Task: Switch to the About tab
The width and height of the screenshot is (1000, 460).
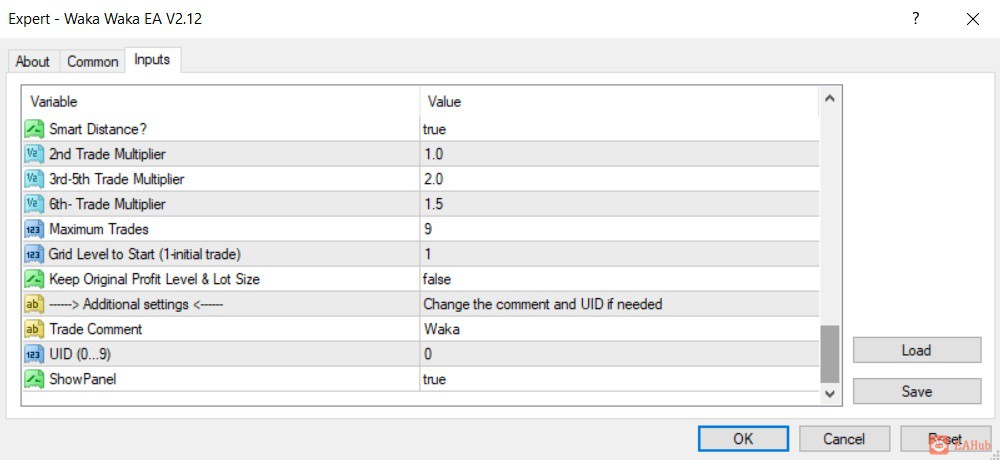Action: click(33, 62)
